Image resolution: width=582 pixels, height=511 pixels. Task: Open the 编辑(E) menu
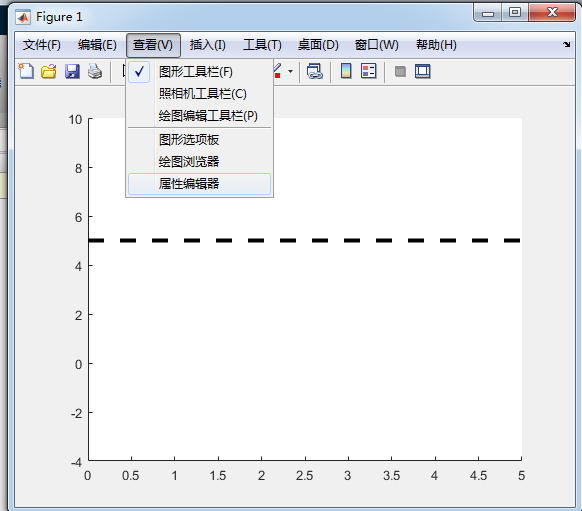(97, 45)
